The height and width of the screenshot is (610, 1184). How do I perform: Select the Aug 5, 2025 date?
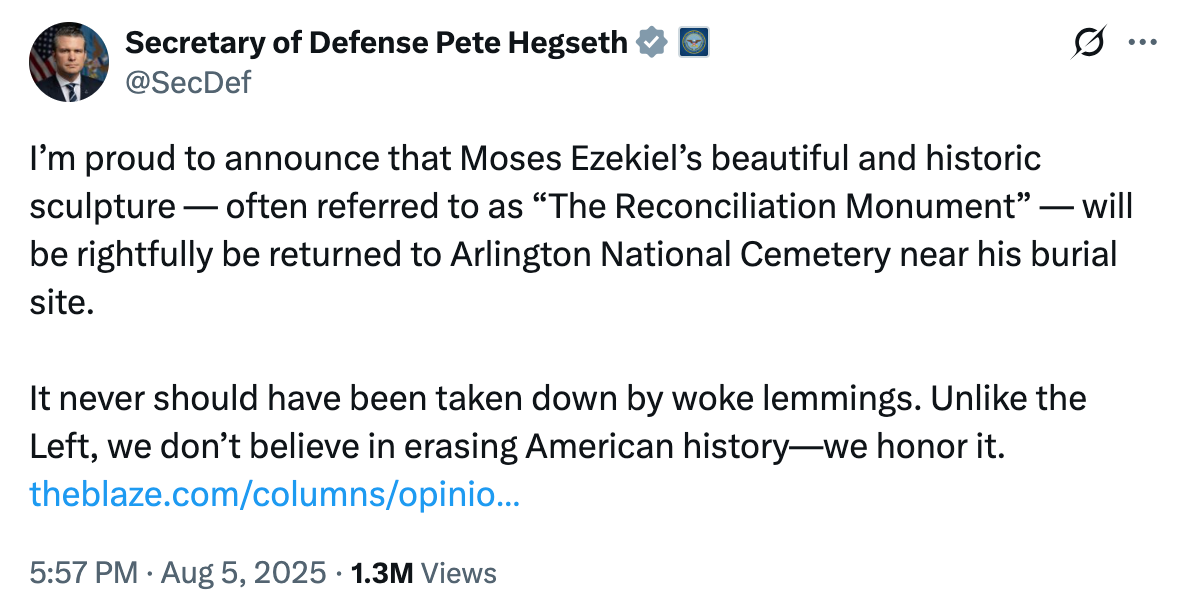tap(243, 573)
